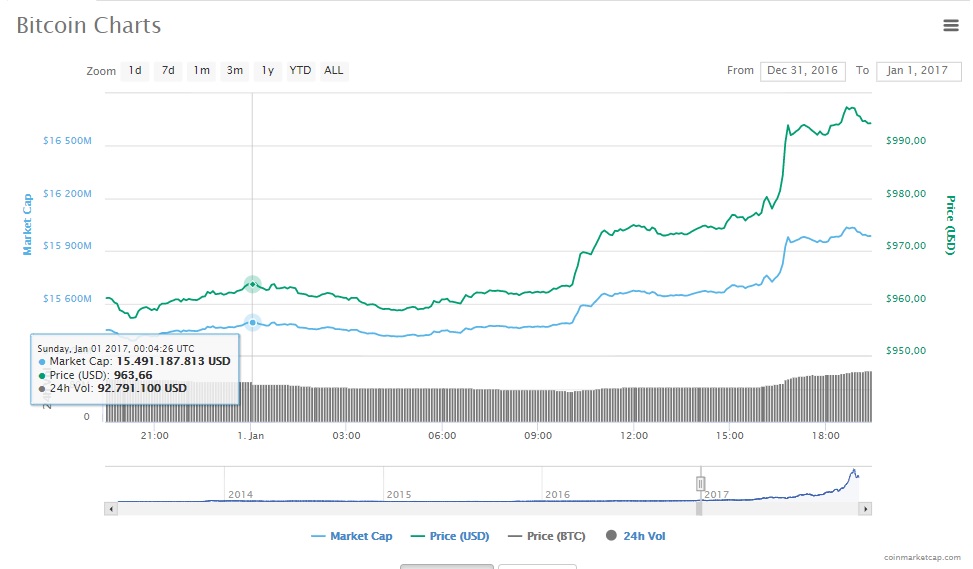Set zoom to YTD
This screenshot has height=569, width=973.
(300, 71)
